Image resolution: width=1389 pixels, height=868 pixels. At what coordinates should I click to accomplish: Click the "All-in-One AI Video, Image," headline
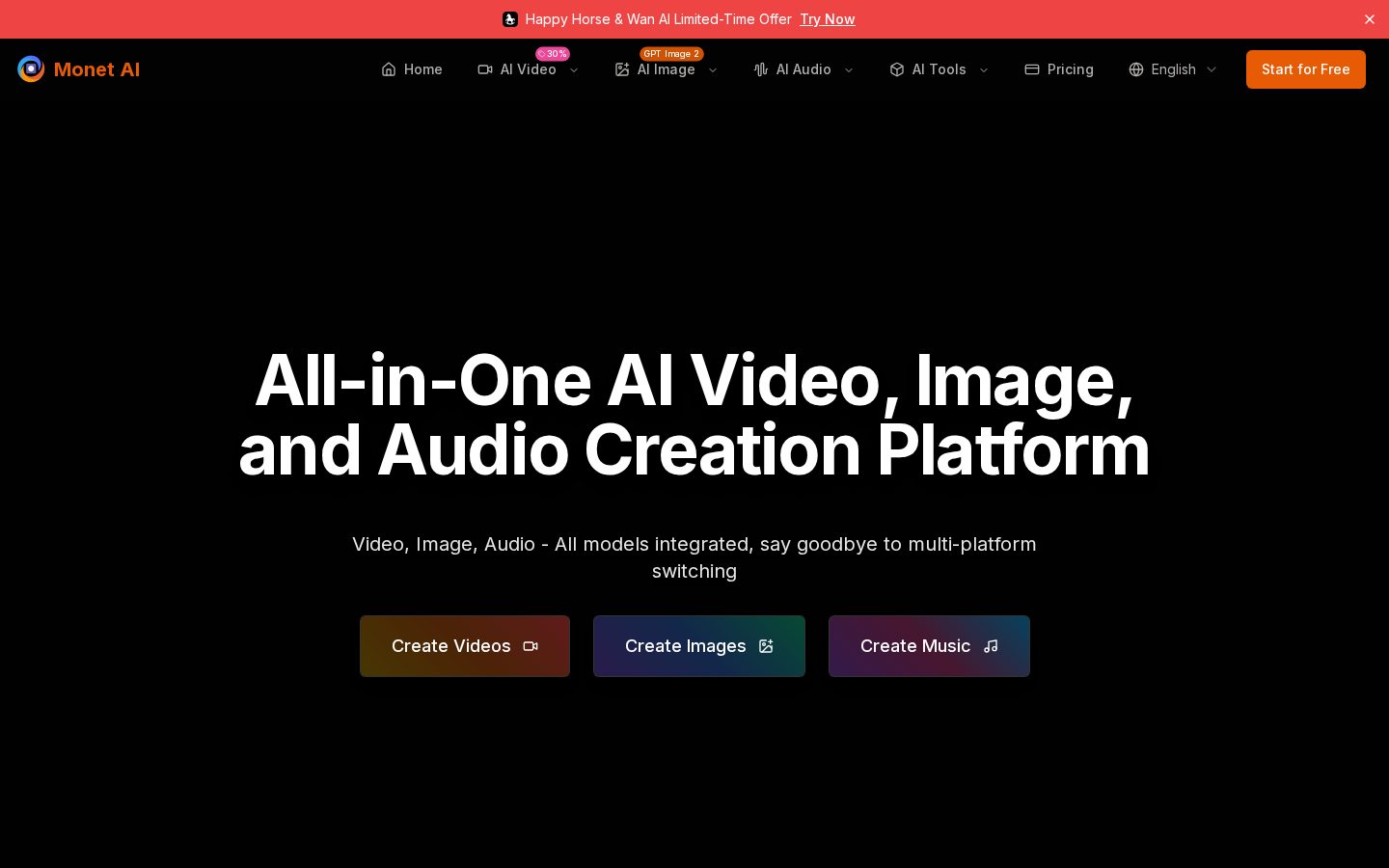click(x=694, y=381)
